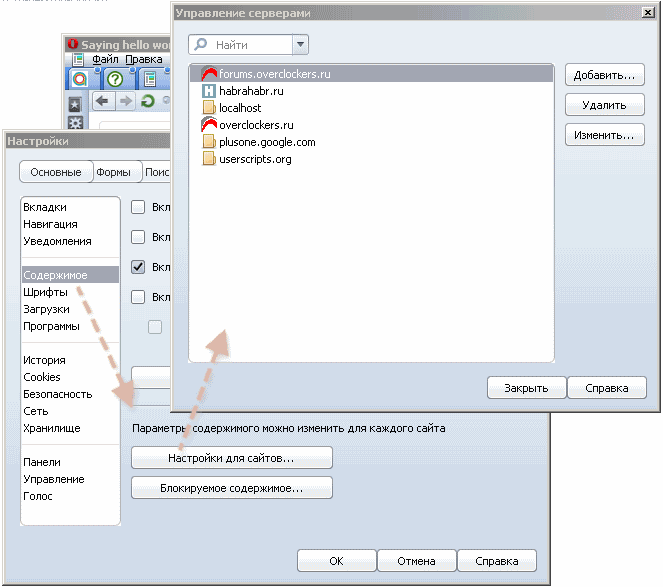Select the habrahabr.ru 'H' icon

click(x=209, y=91)
